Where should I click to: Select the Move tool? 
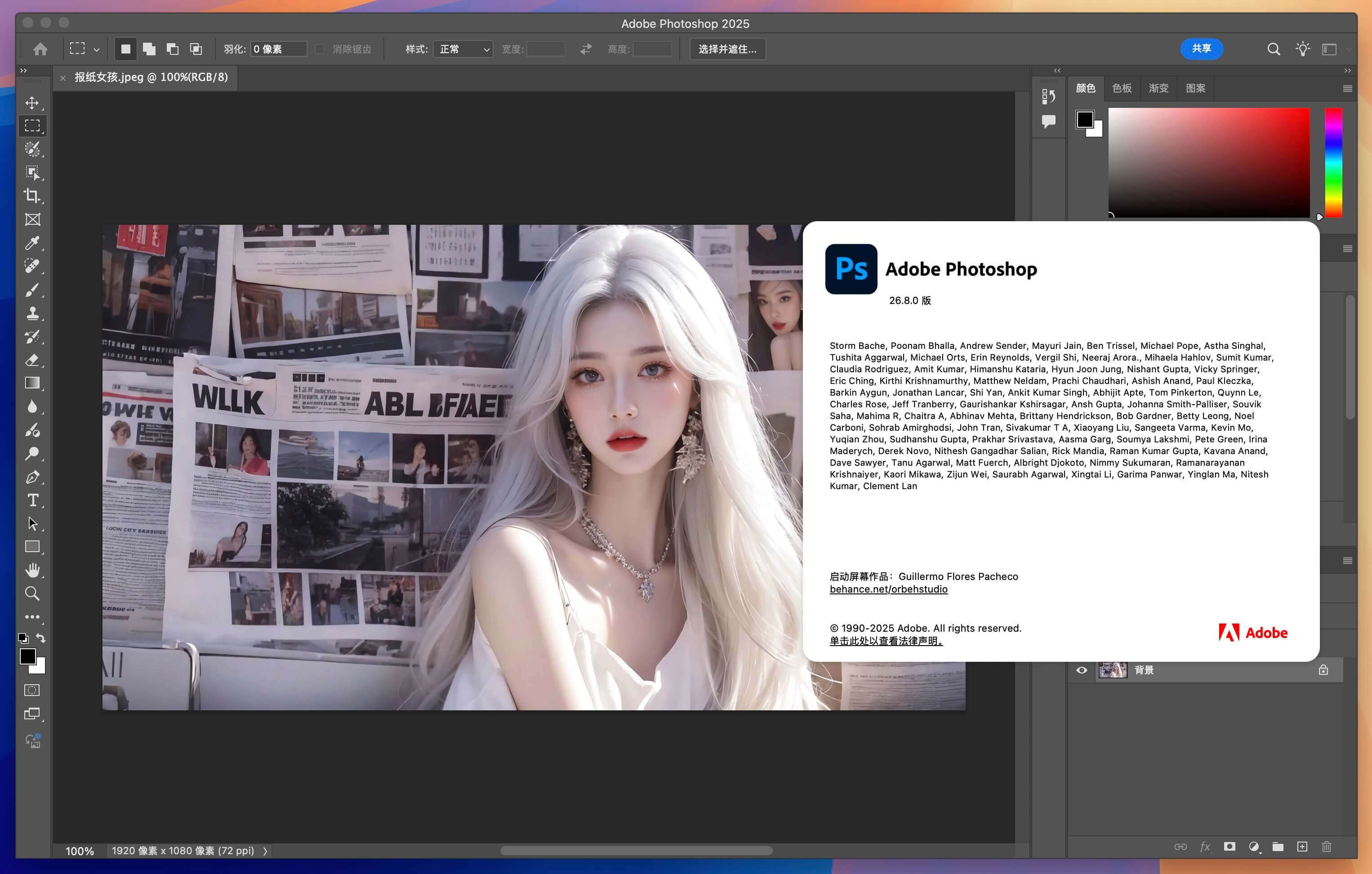[x=32, y=103]
